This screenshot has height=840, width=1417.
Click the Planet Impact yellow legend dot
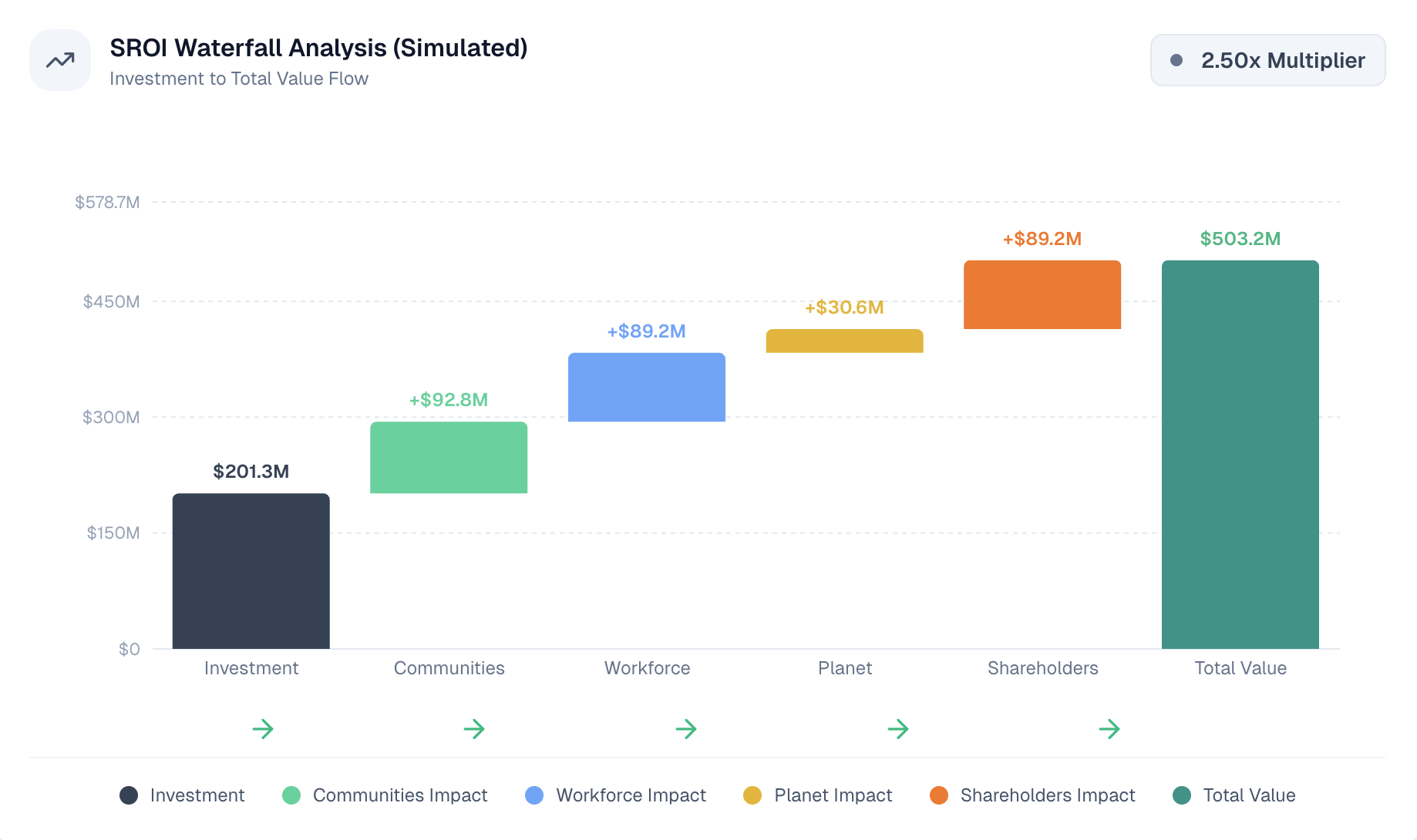coord(752,795)
